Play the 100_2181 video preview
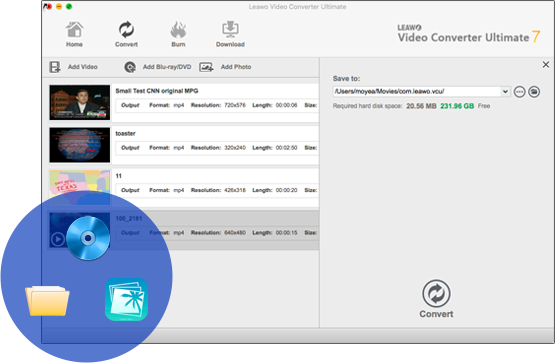Screen dimensions: 555x363 pyautogui.click(x=58, y=240)
